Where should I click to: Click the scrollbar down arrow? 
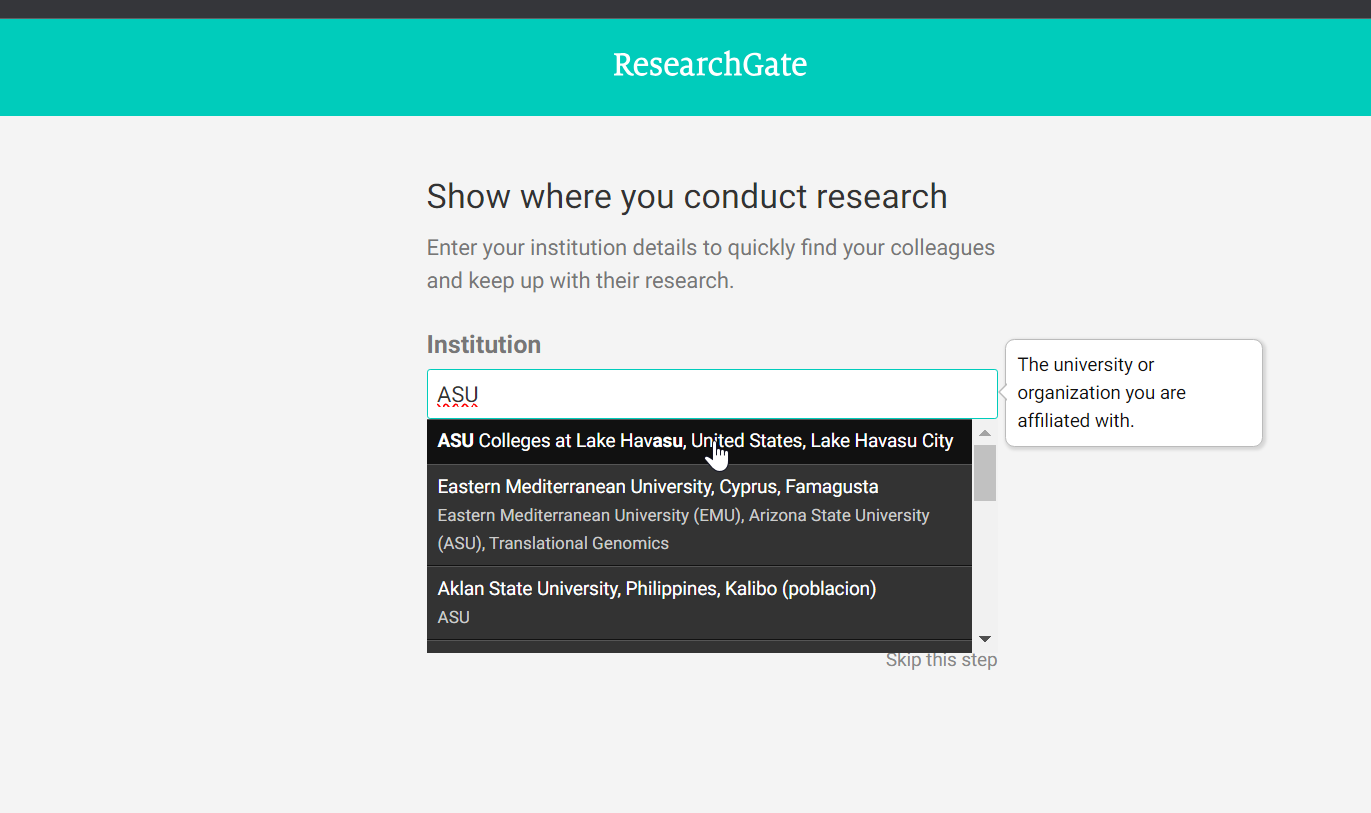985,637
